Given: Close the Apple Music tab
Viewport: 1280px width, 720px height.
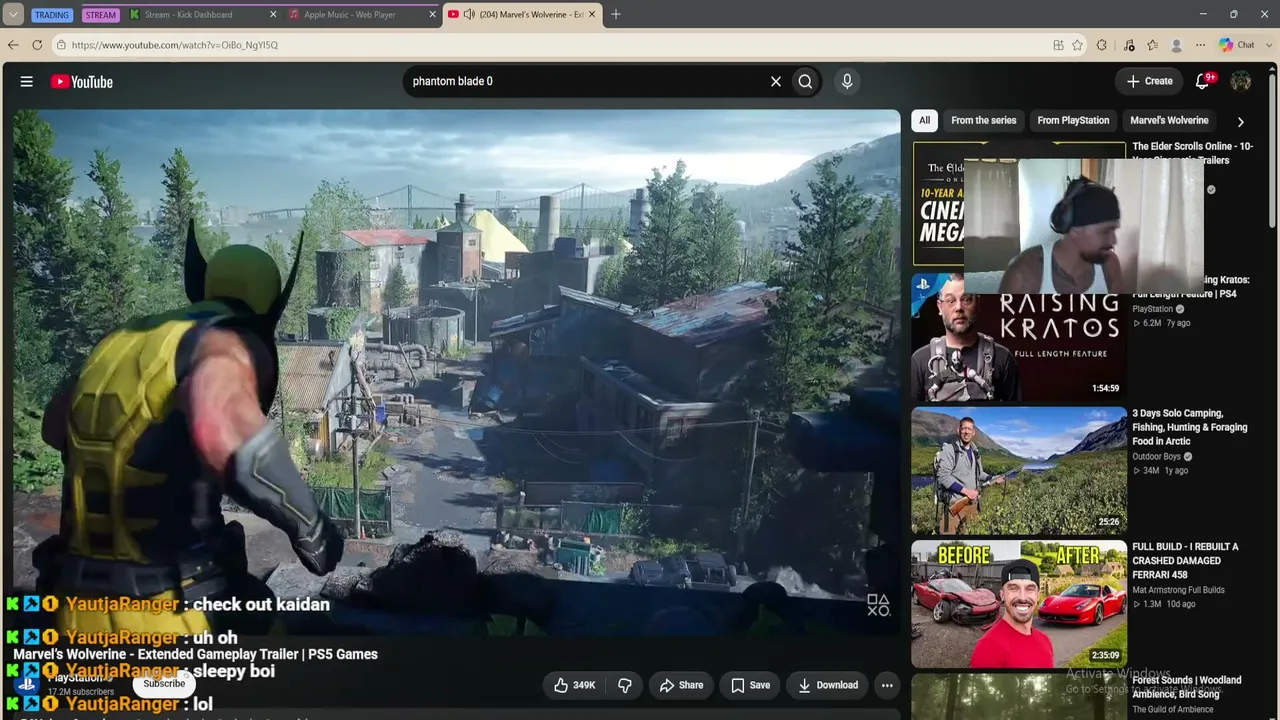Looking at the screenshot, I should (433, 15).
